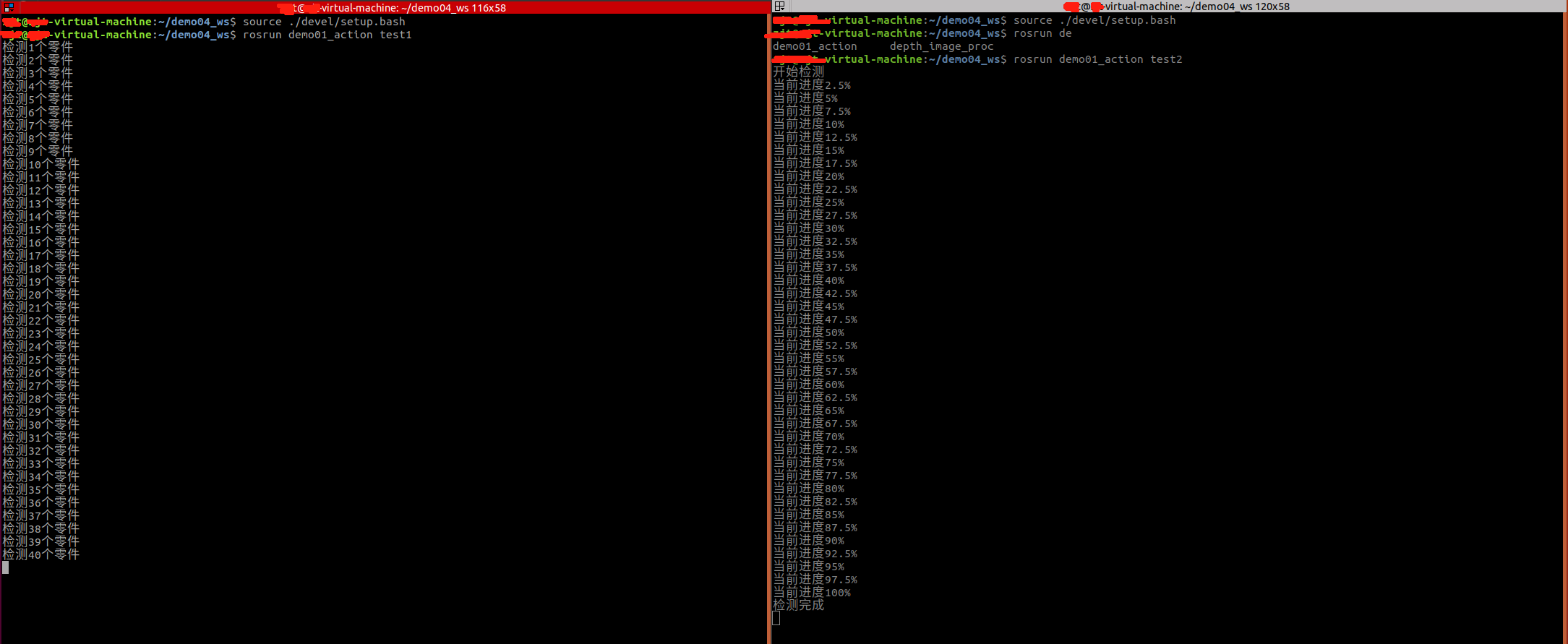Click the line '检测13个零件'

[40, 203]
